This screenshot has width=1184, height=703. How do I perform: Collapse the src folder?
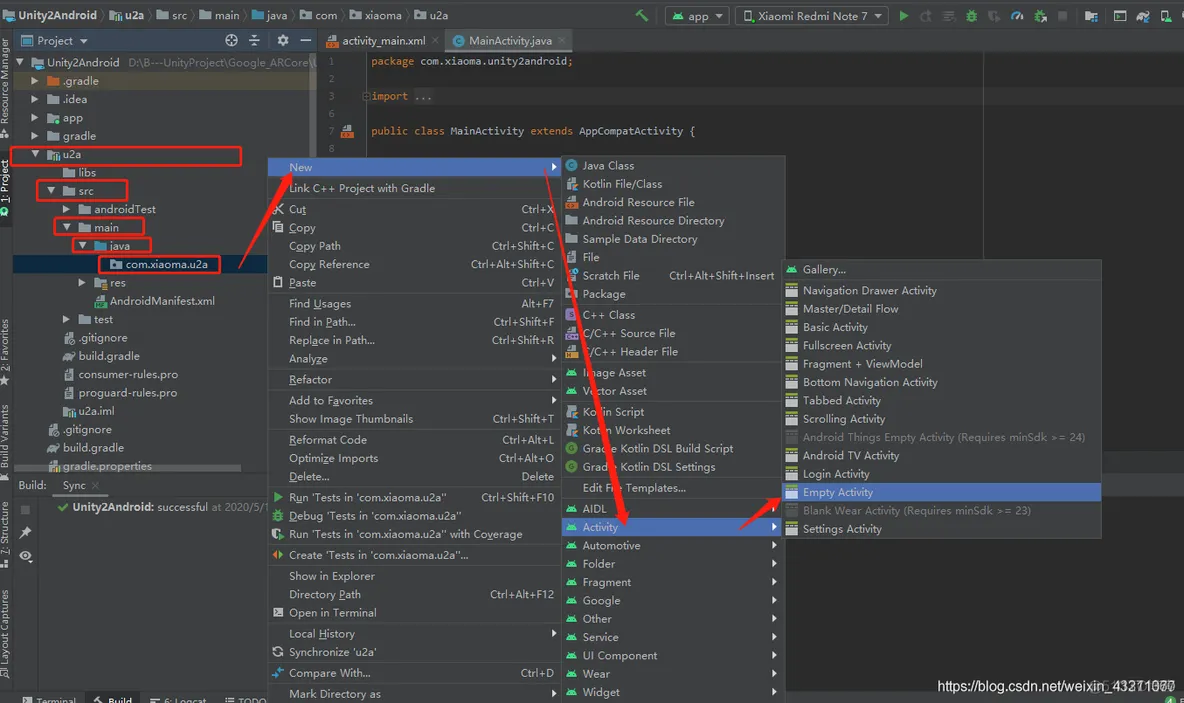(51, 190)
